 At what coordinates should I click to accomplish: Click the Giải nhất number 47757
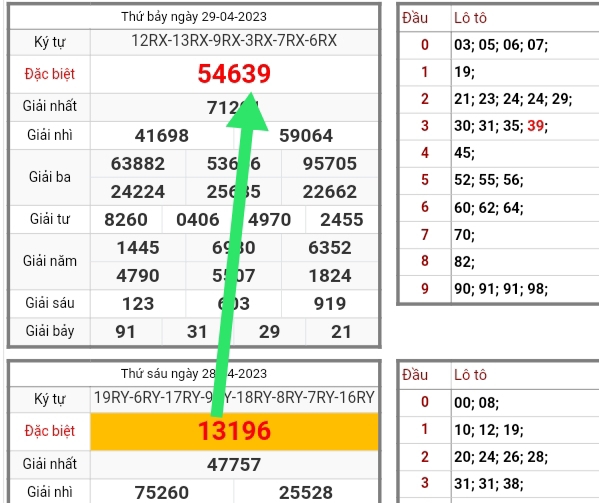coord(234,465)
